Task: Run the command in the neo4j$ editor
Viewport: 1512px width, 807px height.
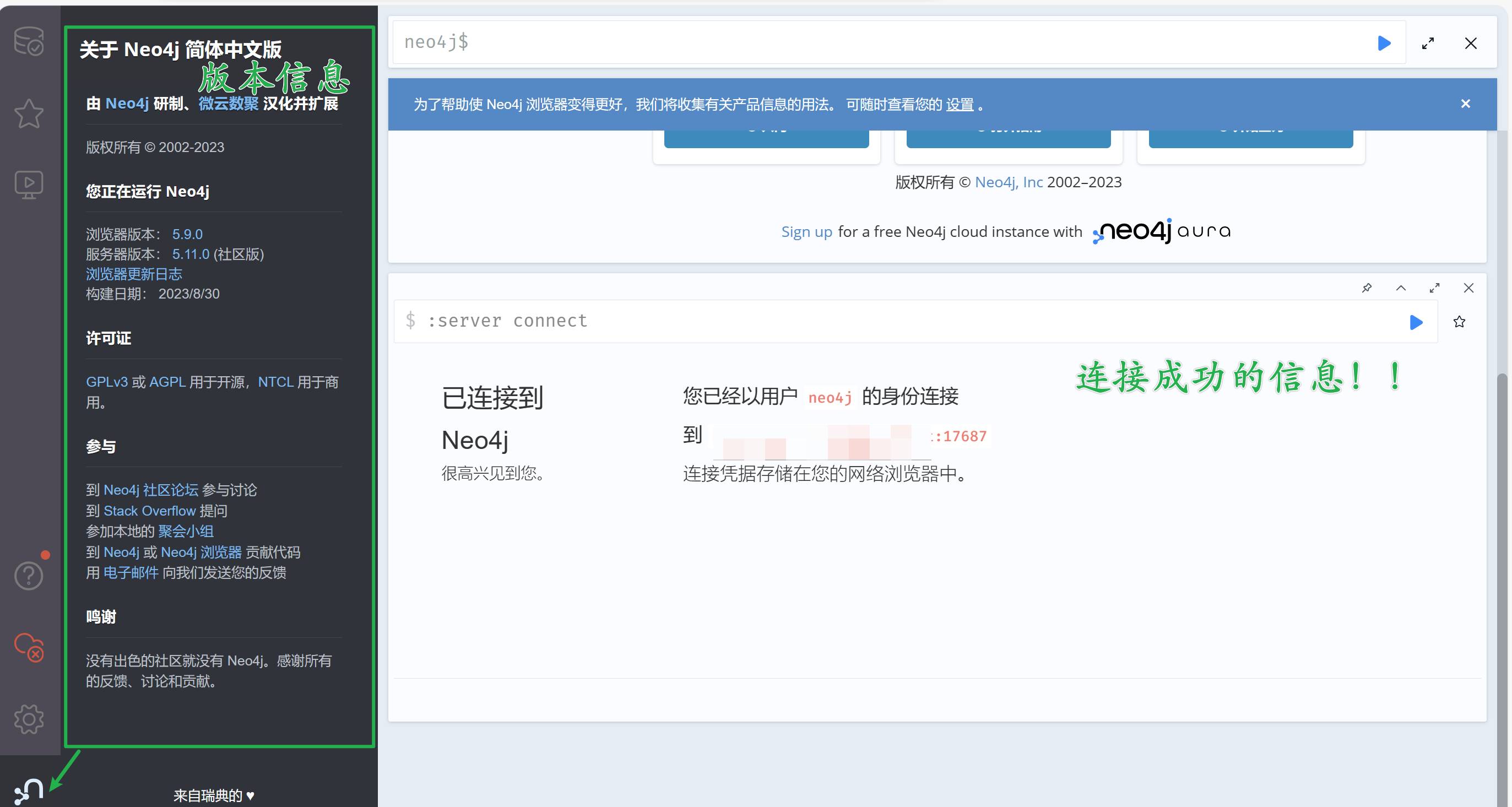Action: click(1384, 43)
